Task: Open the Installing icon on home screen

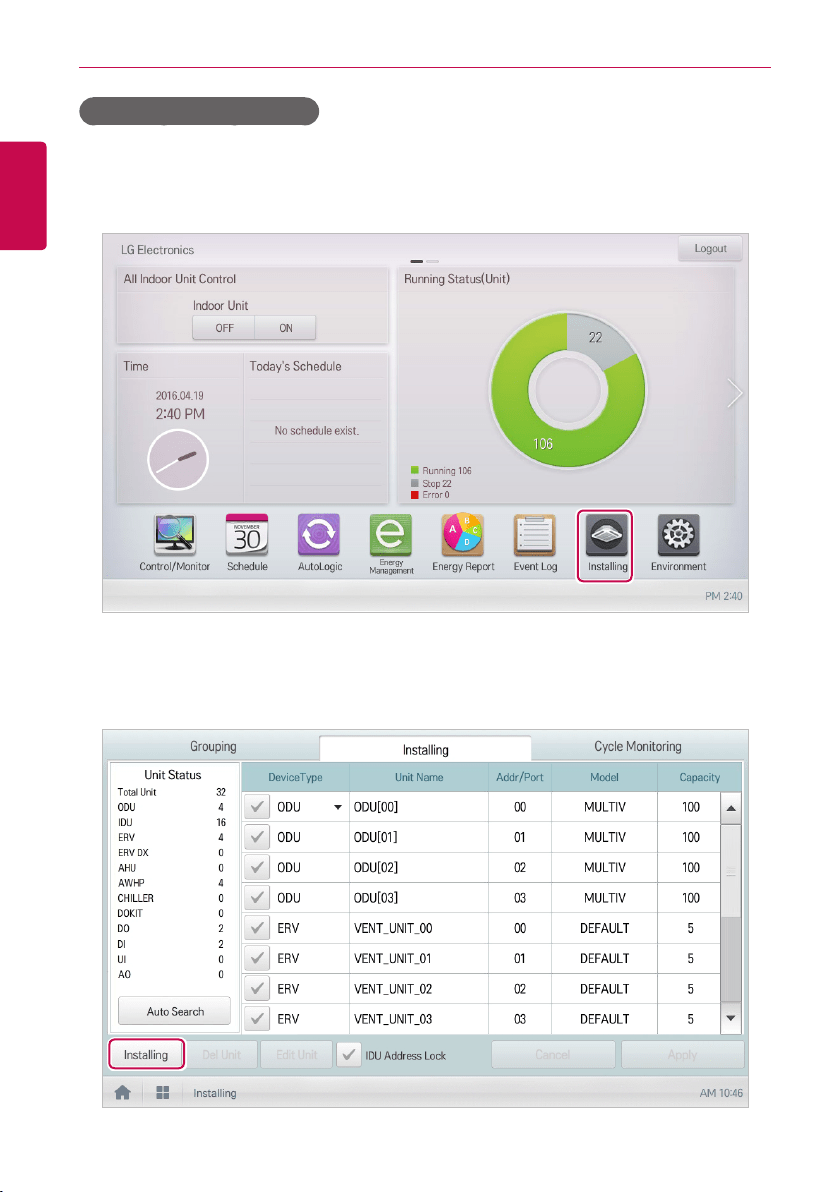Action: (x=606, y=535)
